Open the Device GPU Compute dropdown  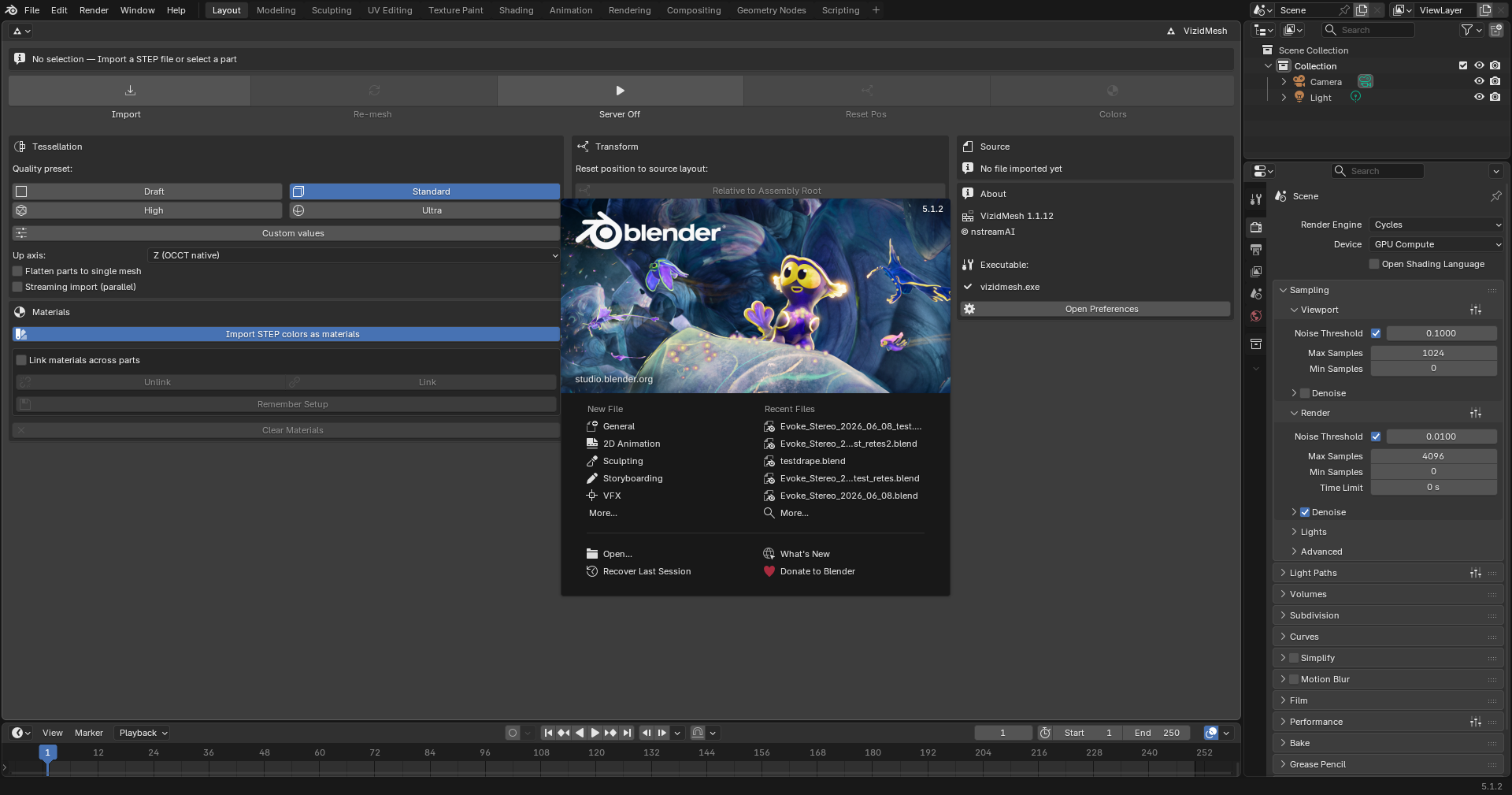tap(1437, 244)
